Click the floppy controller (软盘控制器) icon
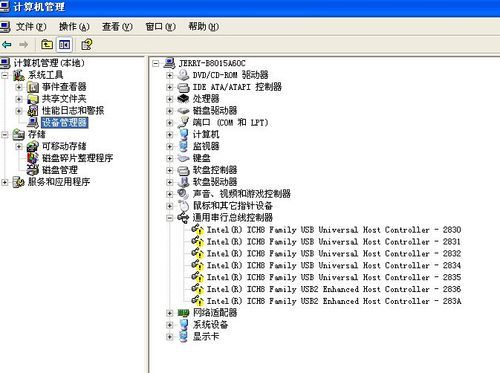 click(x=183, y=170)
